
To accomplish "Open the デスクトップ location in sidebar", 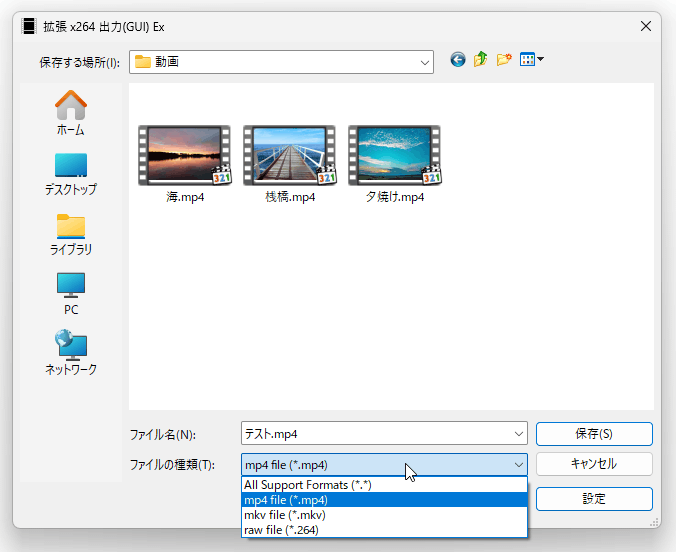I will pyautogui.click(x=71, y=174).
